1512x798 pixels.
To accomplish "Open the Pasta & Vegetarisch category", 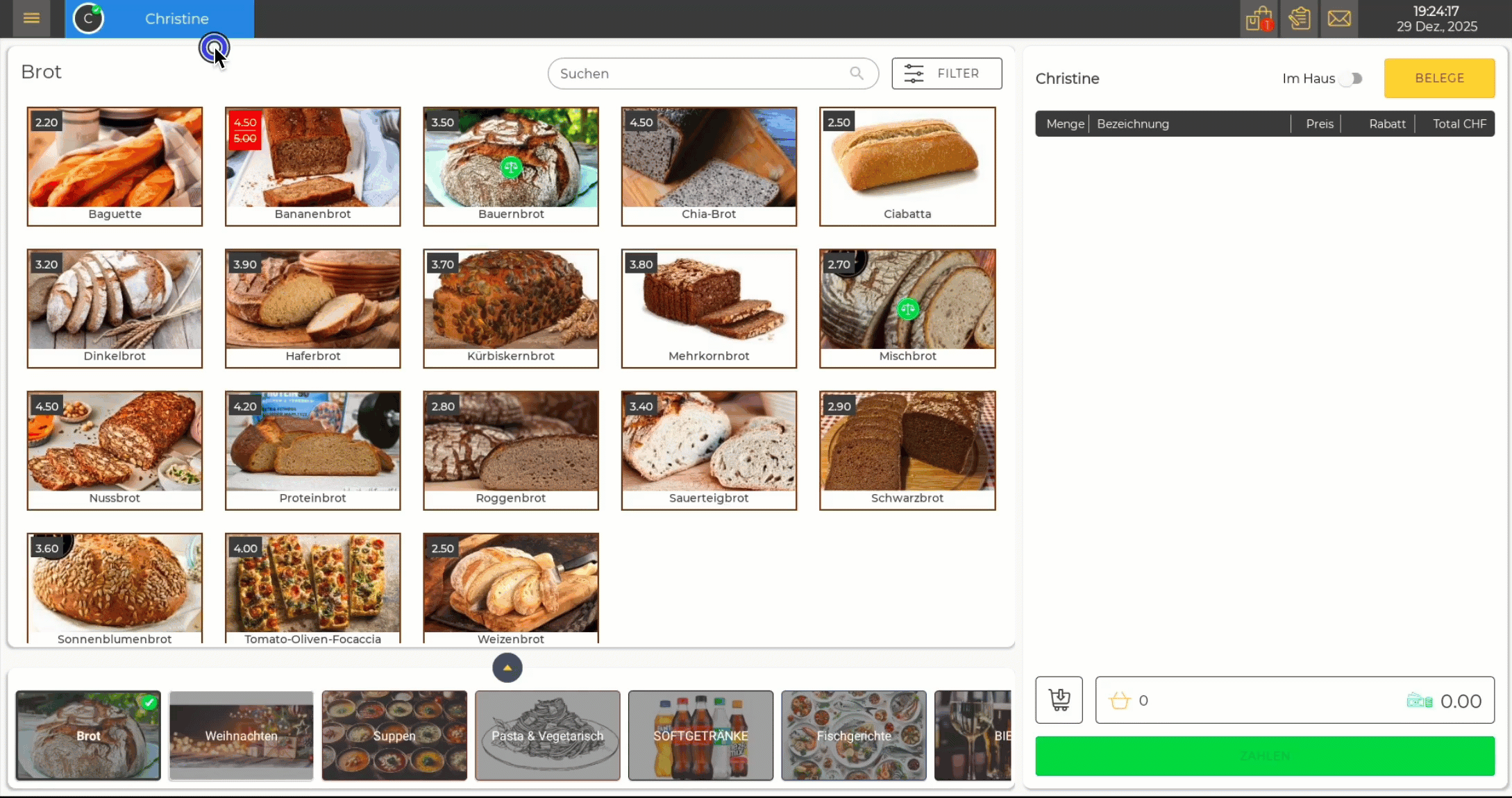I will pos(547,736).
